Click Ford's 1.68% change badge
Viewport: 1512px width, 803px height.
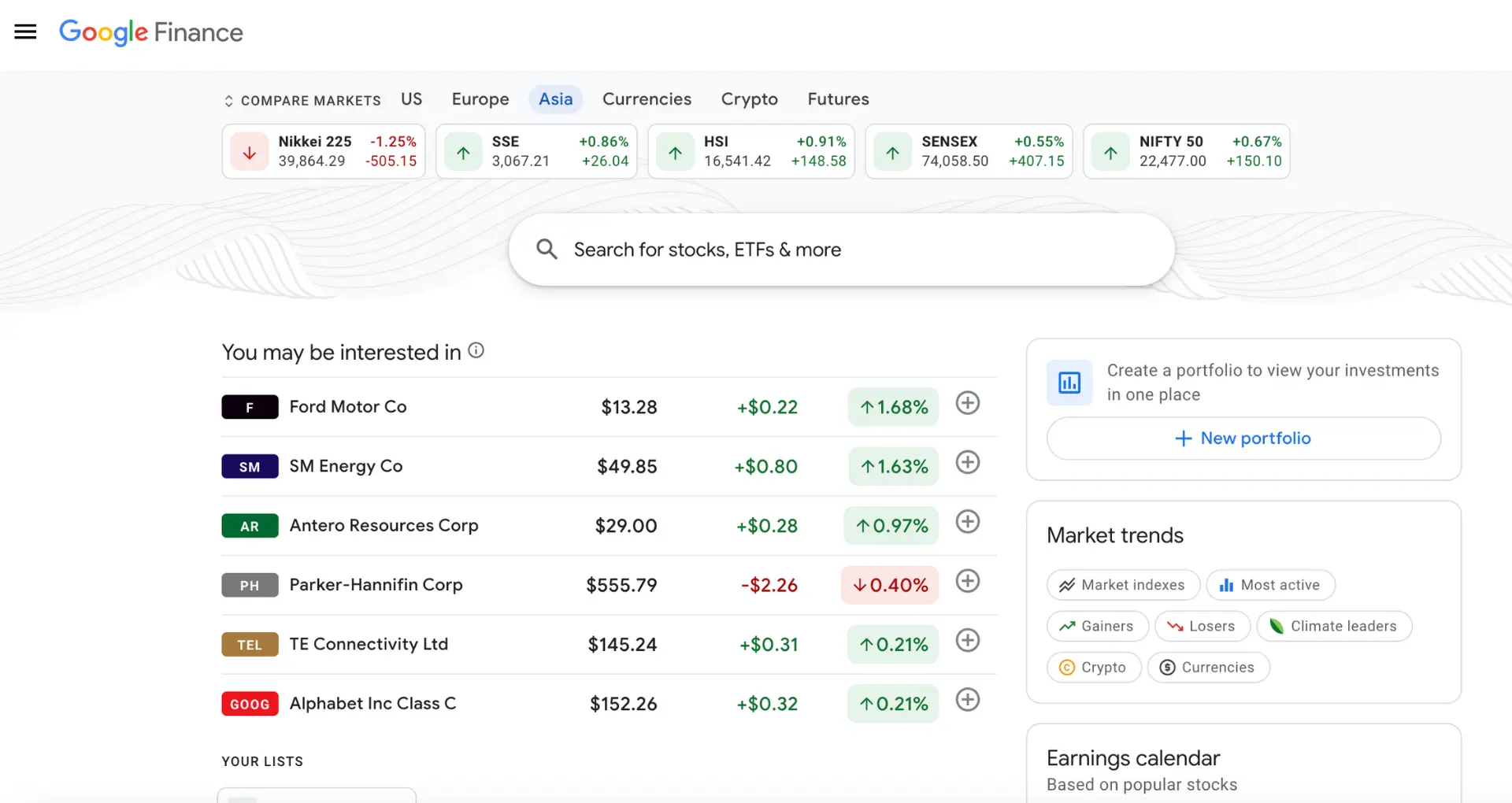click(893, 407)
